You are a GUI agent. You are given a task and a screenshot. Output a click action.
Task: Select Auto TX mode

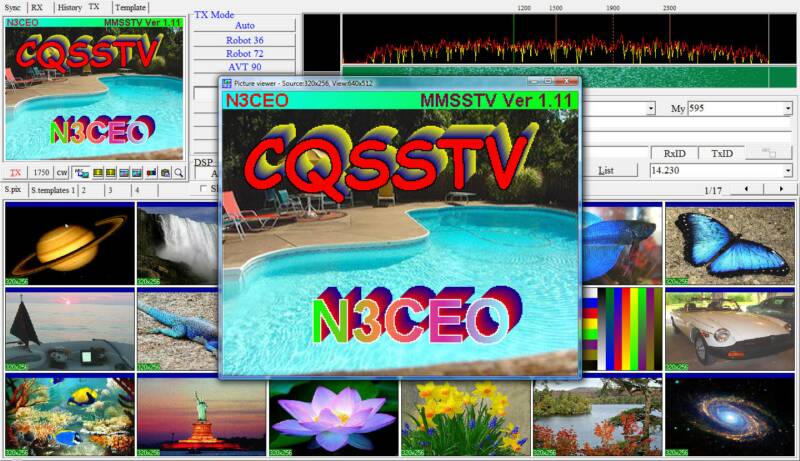244,25
